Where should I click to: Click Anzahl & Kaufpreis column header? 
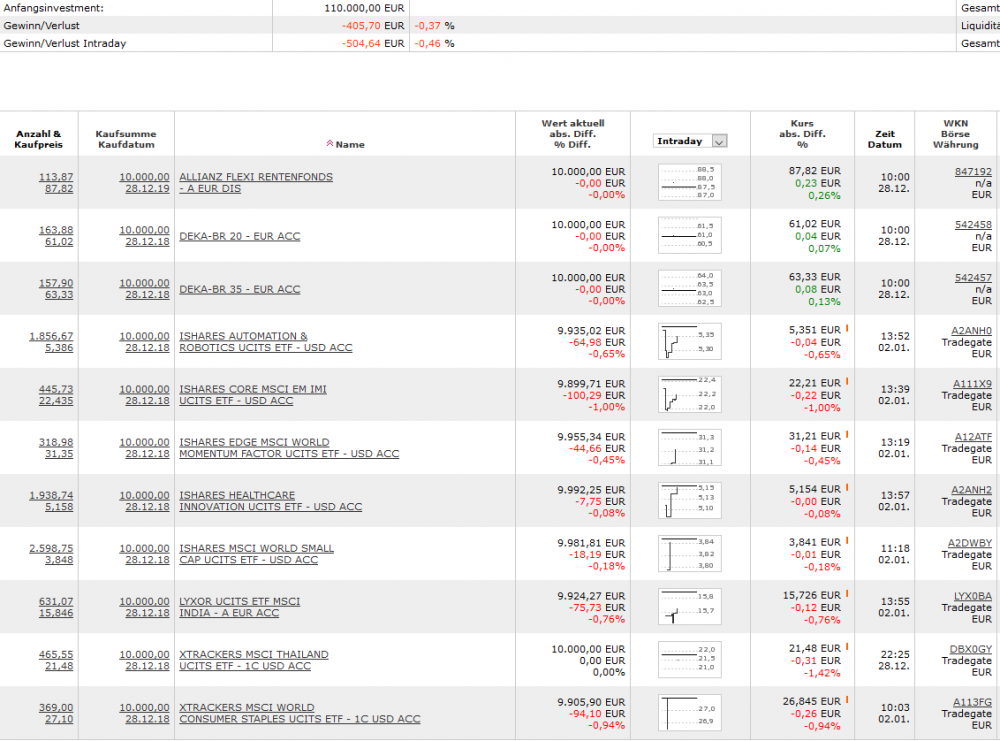click(x=39, y=139)
